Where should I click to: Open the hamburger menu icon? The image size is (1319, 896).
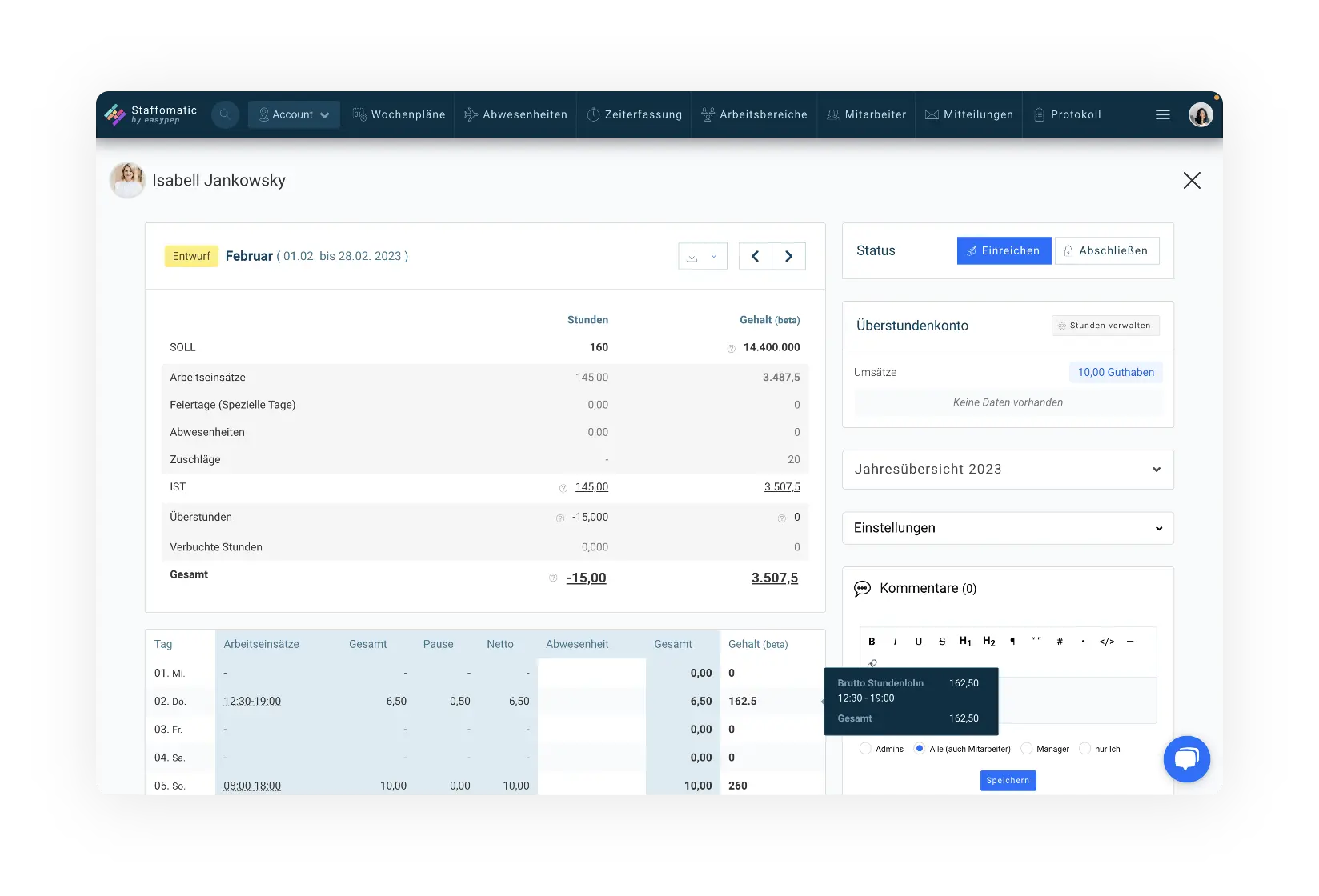(x=1163, y=115)
